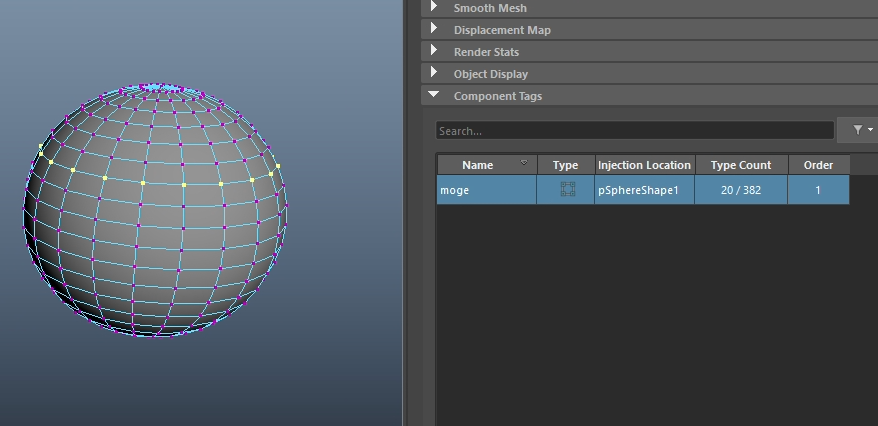Sort tags by Name column header
Viewport: 878px width, 426px height.
point(487,165)
